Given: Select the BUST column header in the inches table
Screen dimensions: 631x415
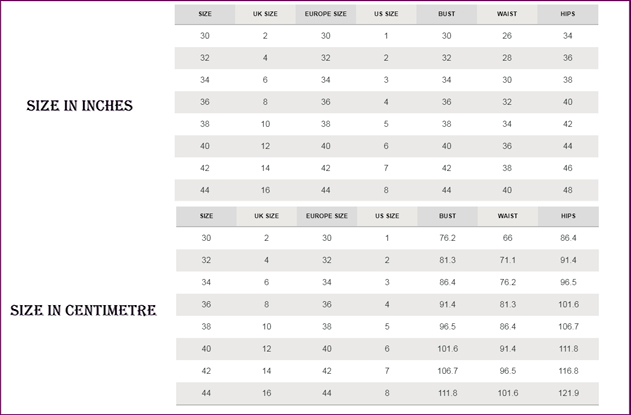Looking at the screenshot, I should (446, 14).
